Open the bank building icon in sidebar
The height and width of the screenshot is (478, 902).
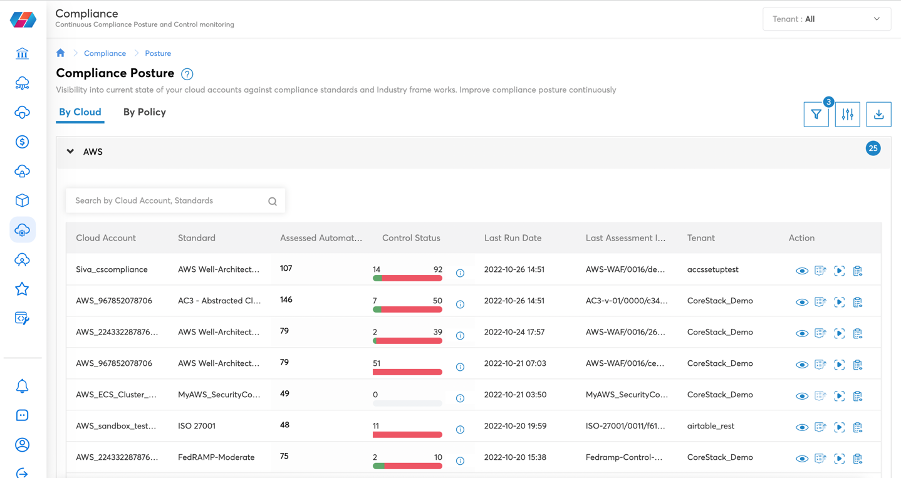[22, 54]
